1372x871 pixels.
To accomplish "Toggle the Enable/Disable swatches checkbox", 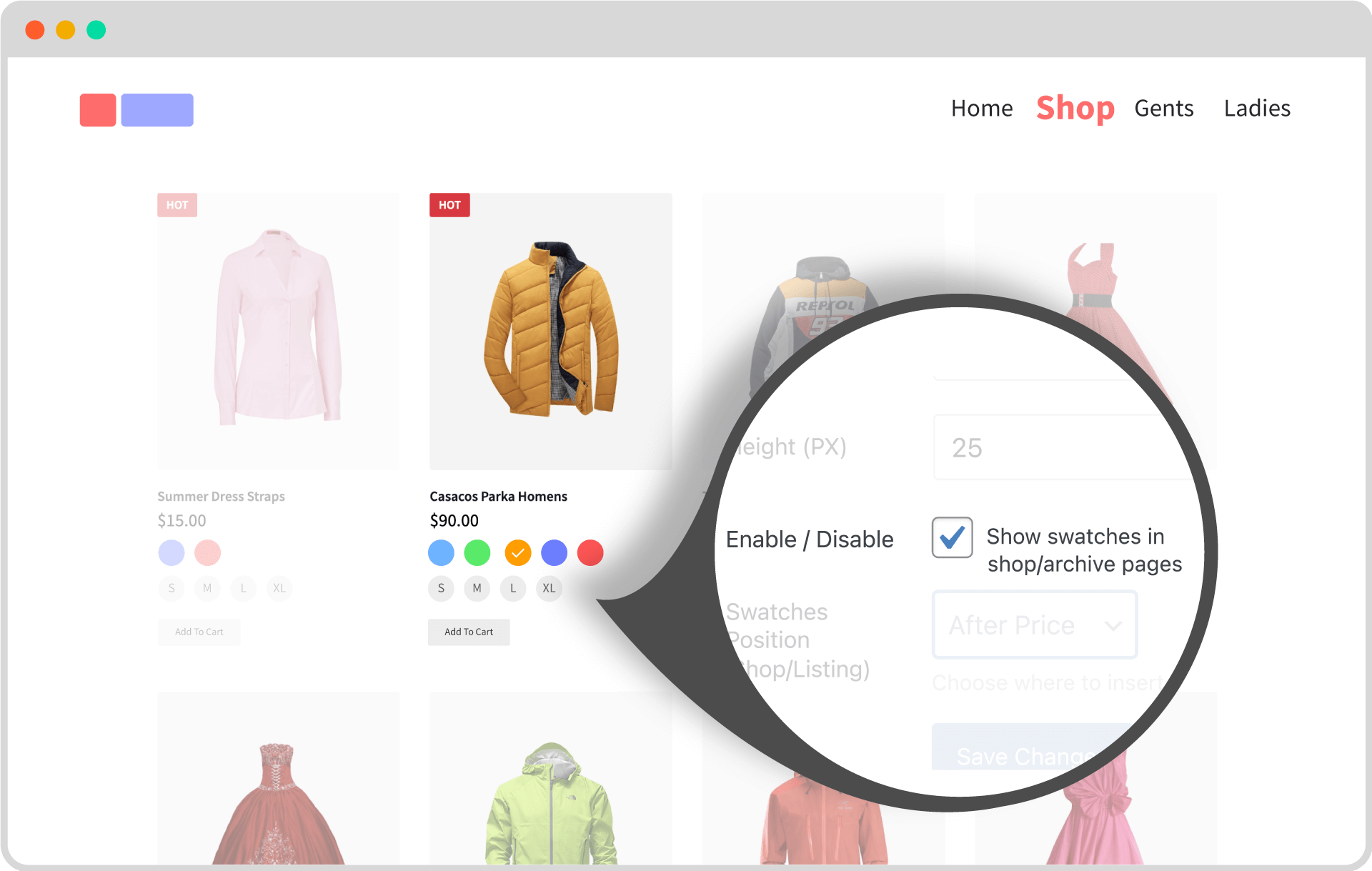I will [x=951, y=537].
